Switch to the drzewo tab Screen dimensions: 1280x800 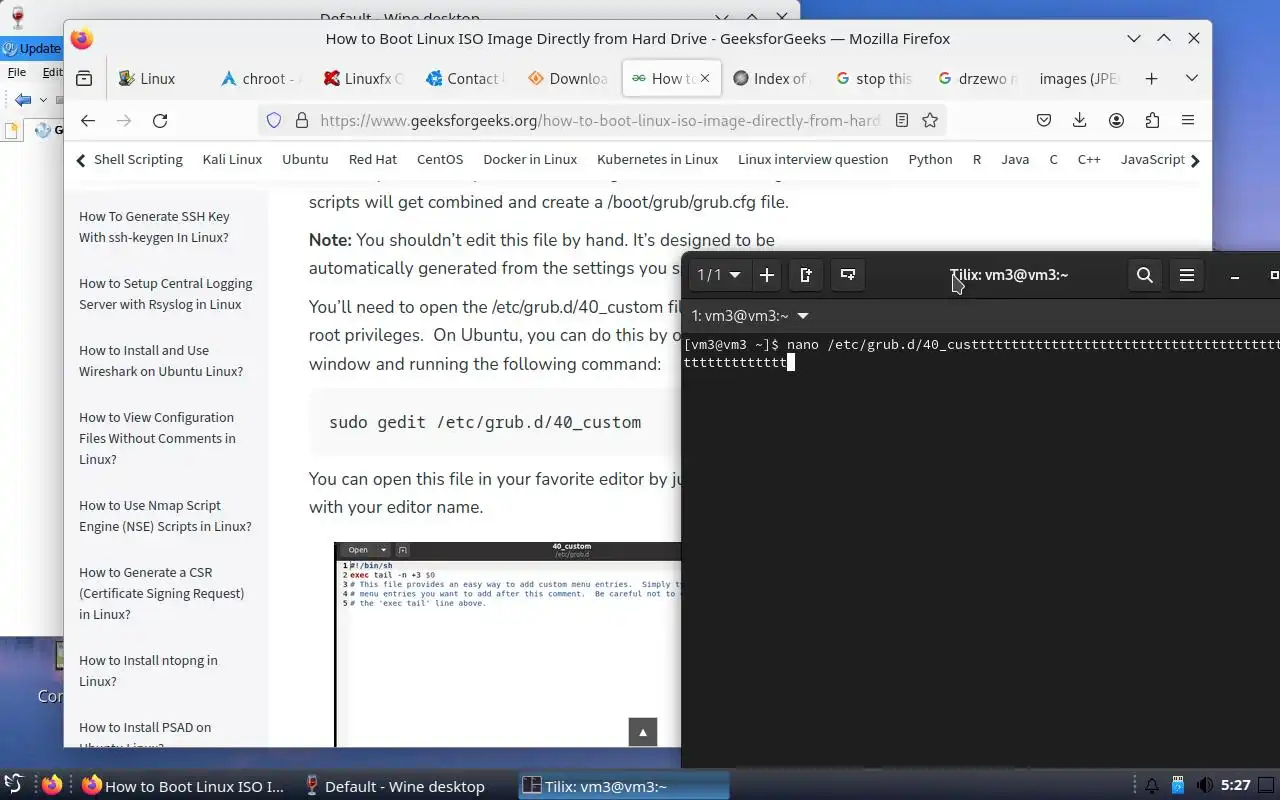[977, 78]
